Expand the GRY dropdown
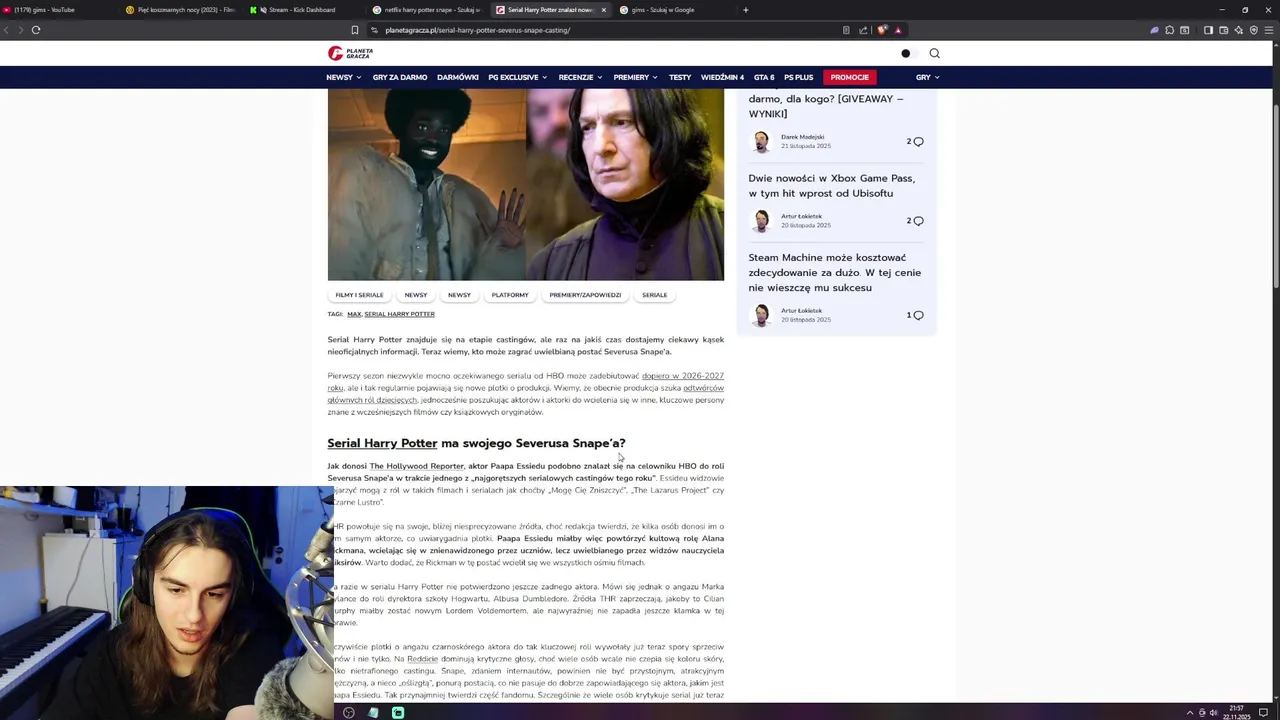The image size is (1280, 720). pyautogui.click(x=927, y=77)
